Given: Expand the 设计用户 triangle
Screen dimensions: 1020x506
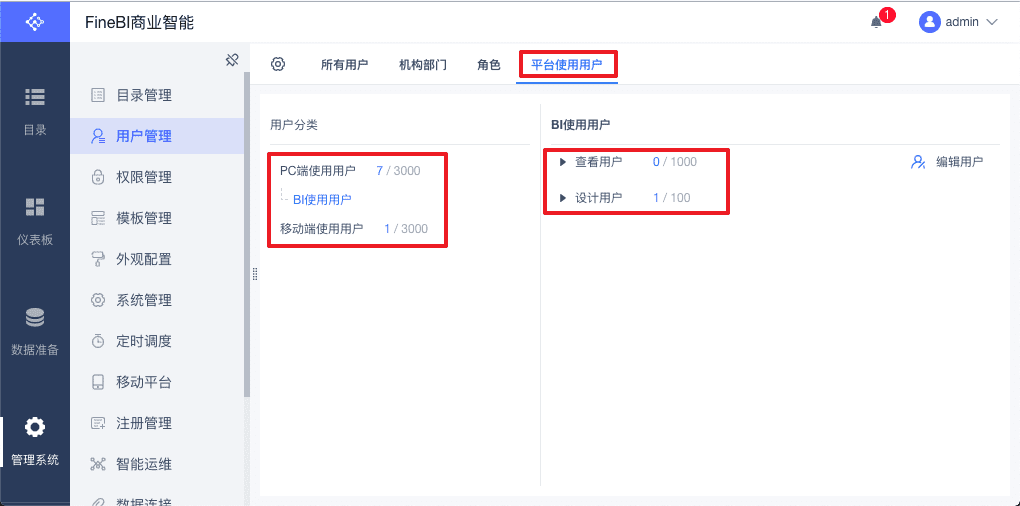Looking at the screenshot, I should [563, 198].
